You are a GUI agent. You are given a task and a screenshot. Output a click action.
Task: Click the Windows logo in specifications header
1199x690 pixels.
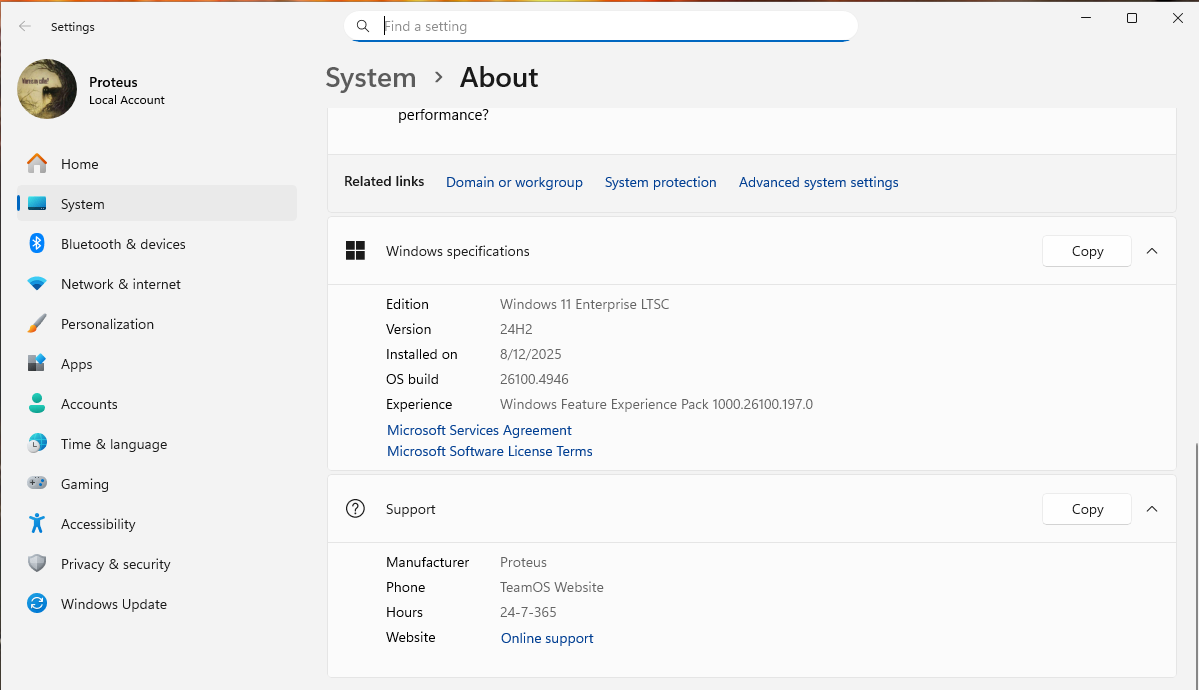pyautogui.click(x=356, y=250)
